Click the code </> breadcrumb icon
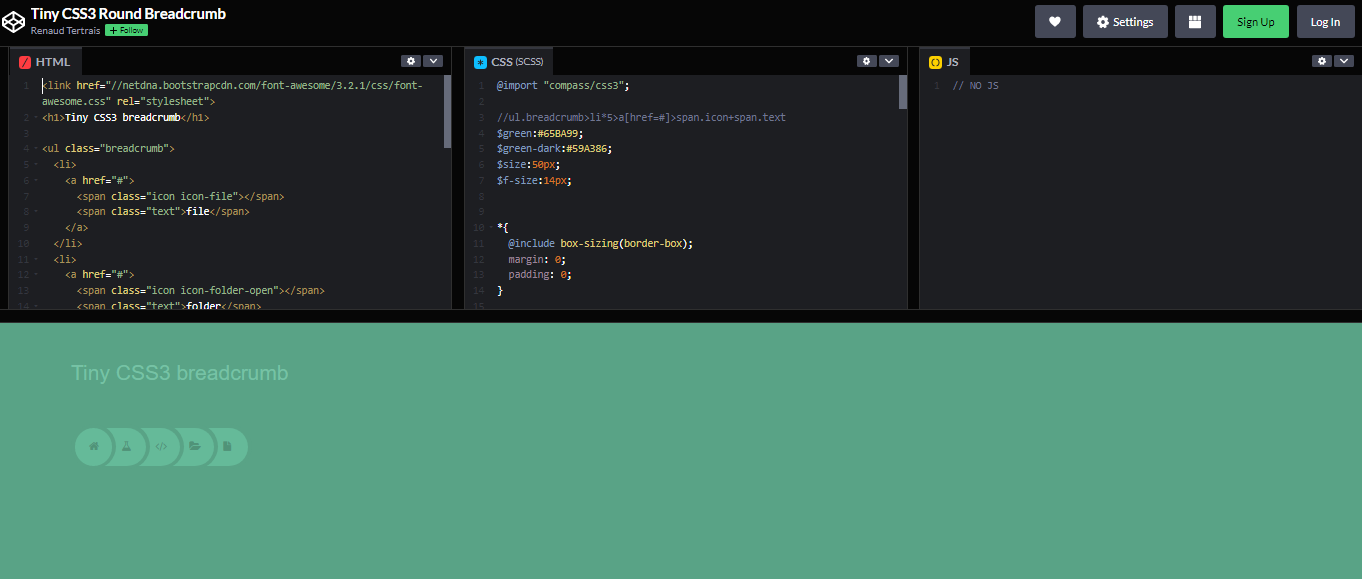Image resolution: width=1362 pixels, height=579 pixels. (x=161, y=447)
